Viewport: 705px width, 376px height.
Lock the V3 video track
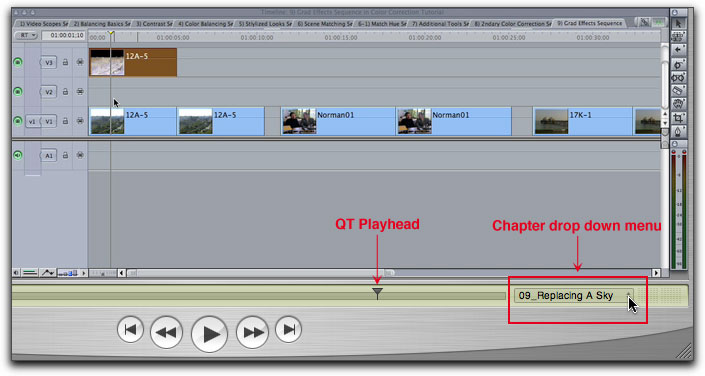(x=65, y=63)
